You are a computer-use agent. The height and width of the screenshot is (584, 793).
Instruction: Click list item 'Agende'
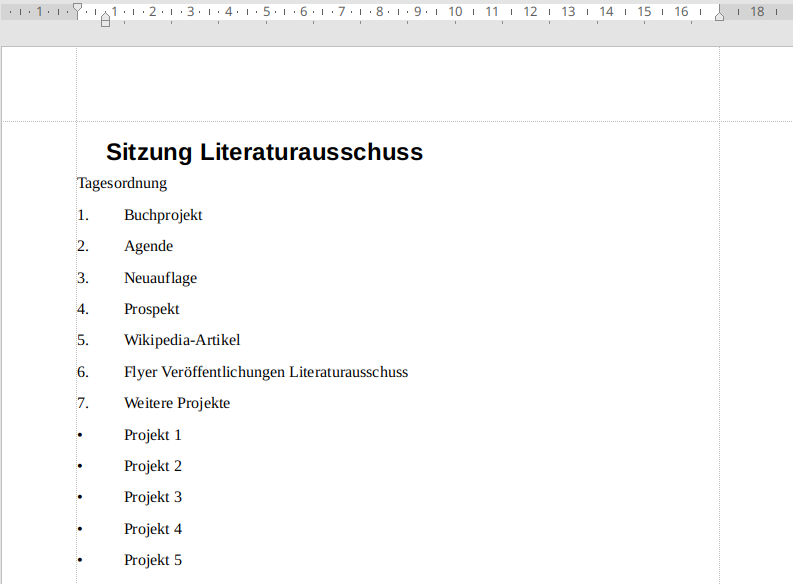click(149, 246)
